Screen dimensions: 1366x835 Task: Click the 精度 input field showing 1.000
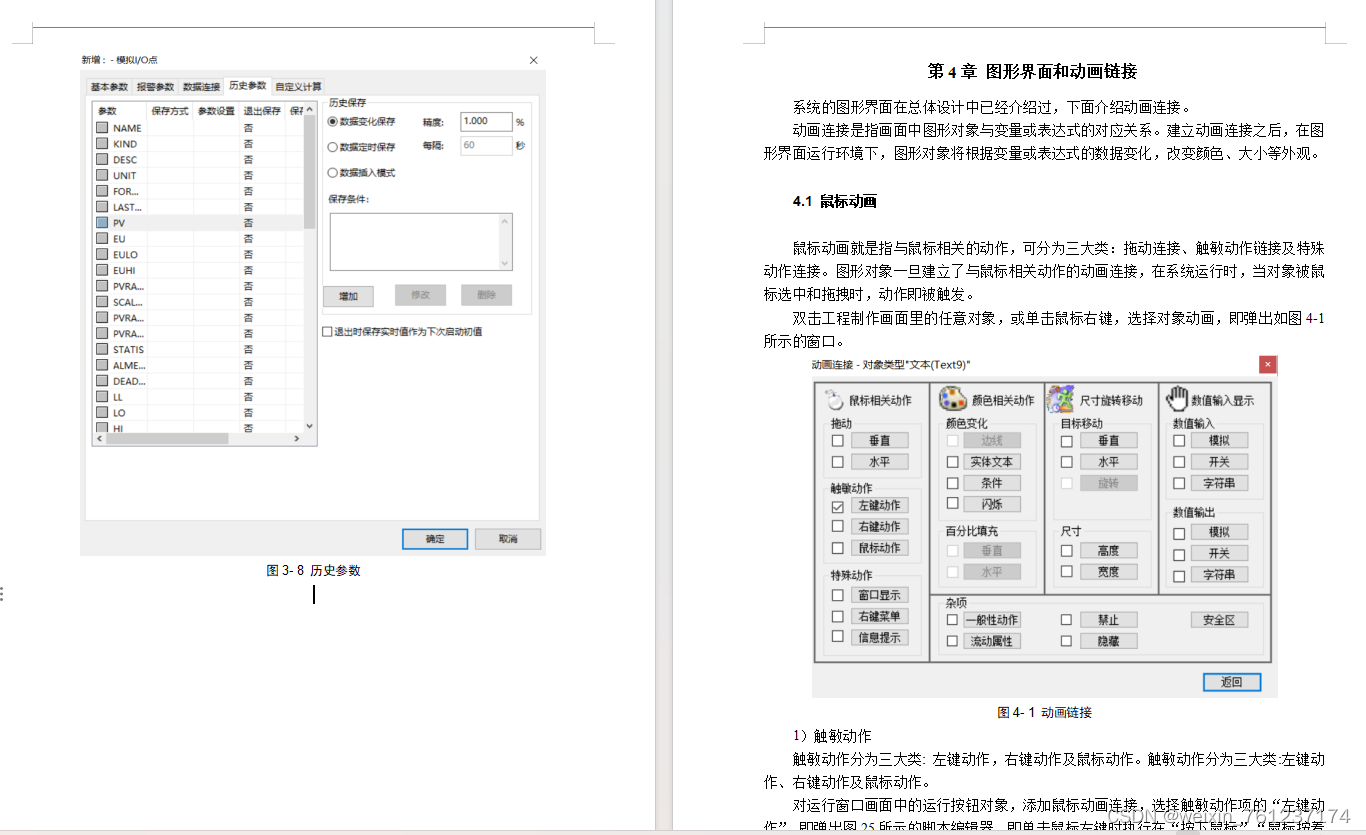tap(486, 121)
